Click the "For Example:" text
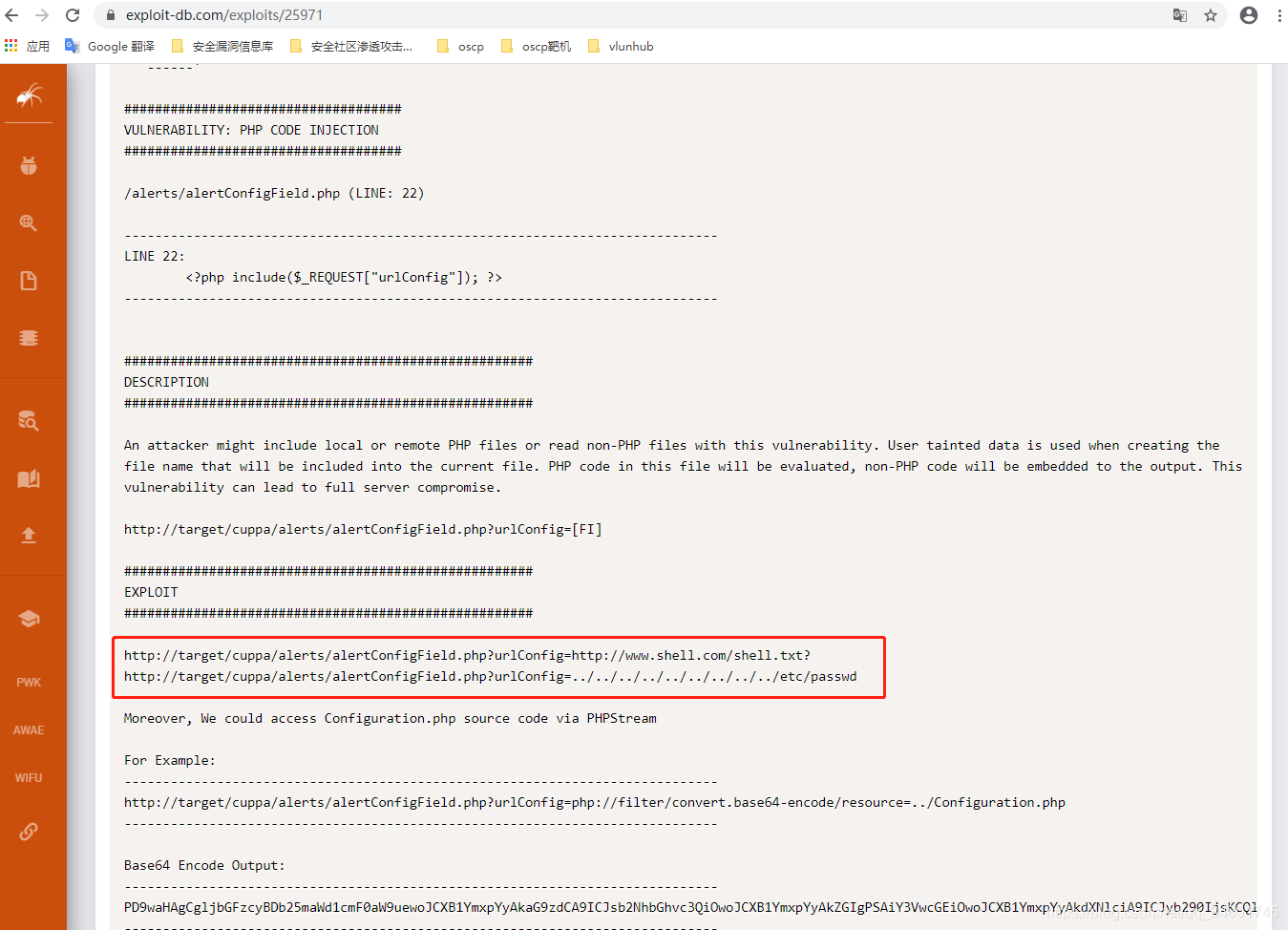The width and height of the screenshot is (1288, 930). 170,760
